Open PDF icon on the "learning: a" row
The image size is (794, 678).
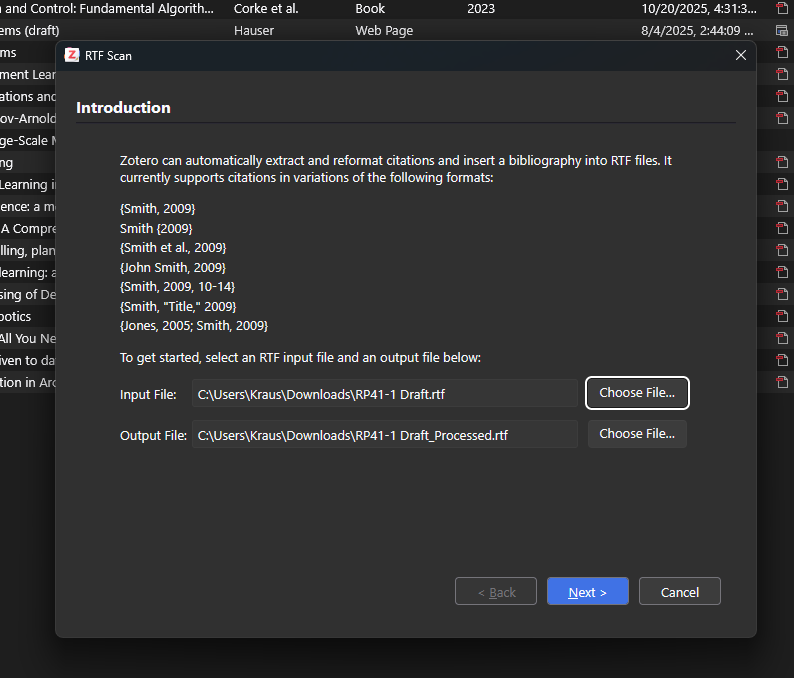782,272
